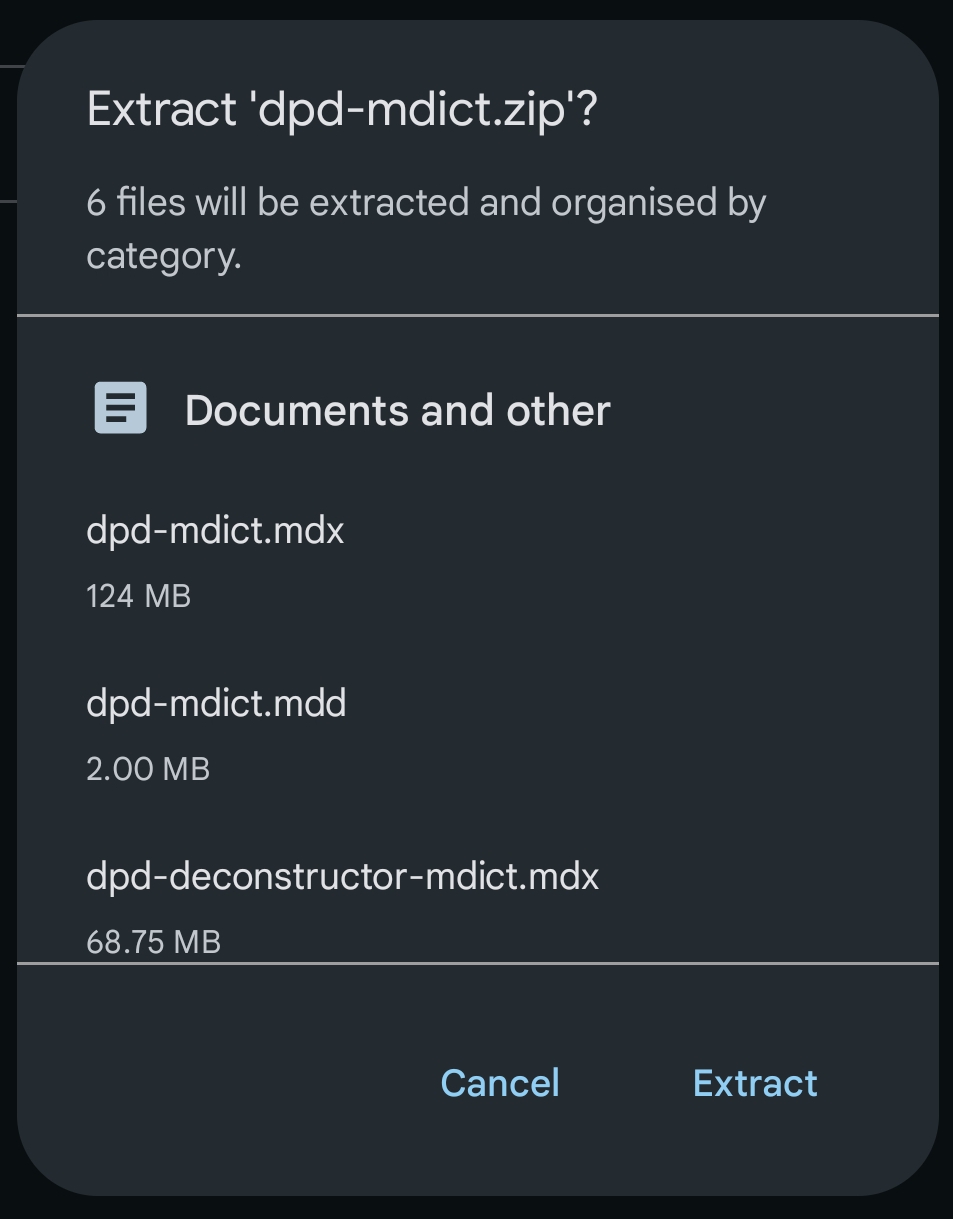
Task: Select the dpd-mdict.mdd file entry
Action: point(216,703)
